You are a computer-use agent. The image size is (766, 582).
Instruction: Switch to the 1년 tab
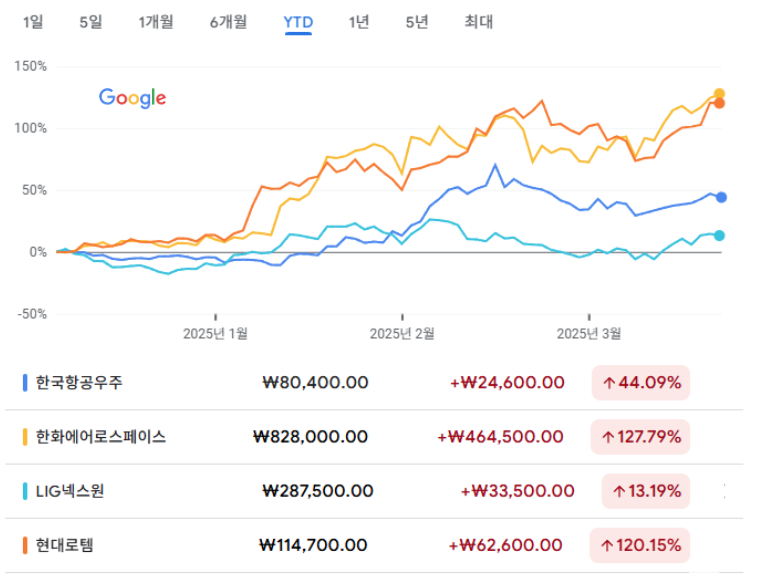tap(359, 22)
